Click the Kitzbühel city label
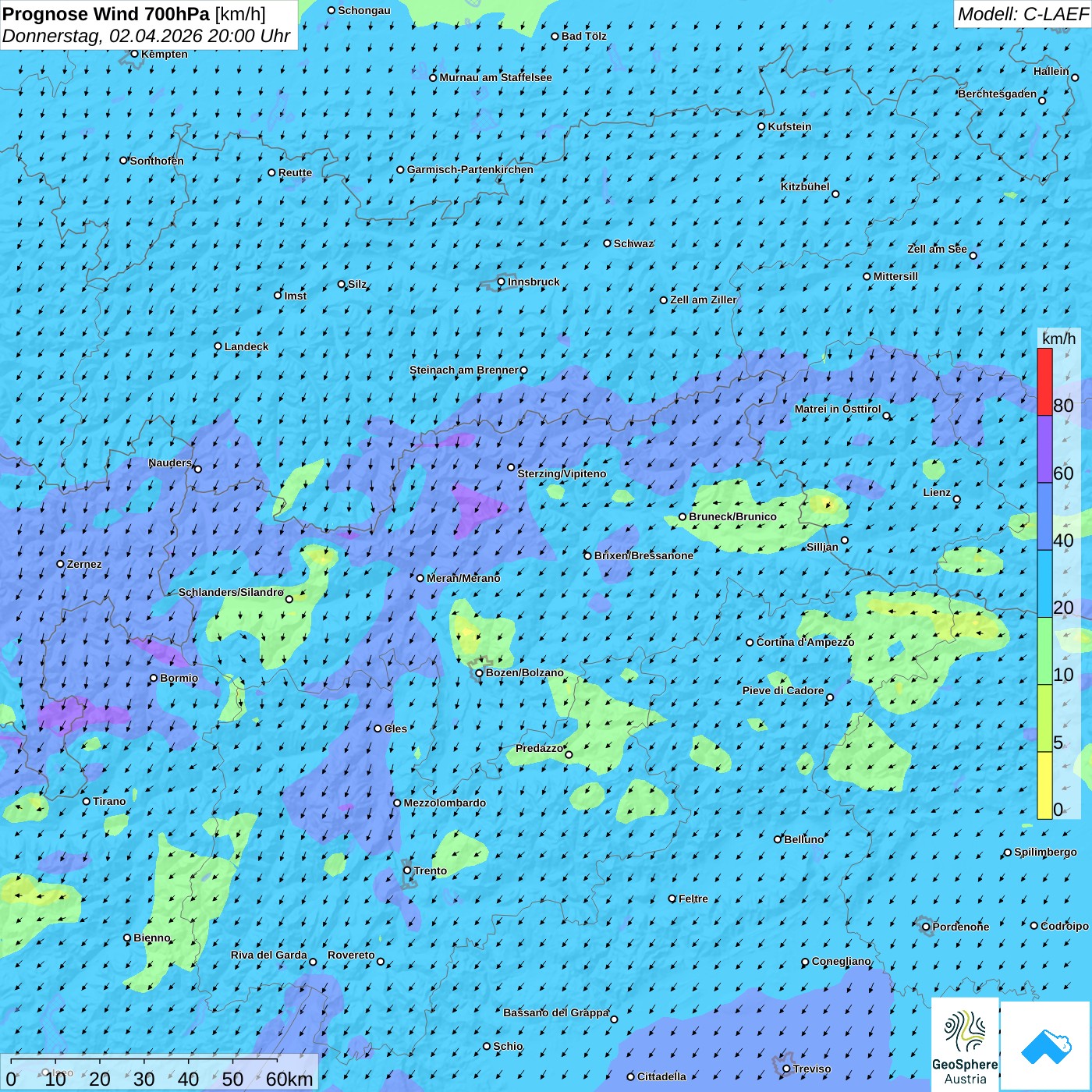1092x1092 pixels. (x=805, y=186)
